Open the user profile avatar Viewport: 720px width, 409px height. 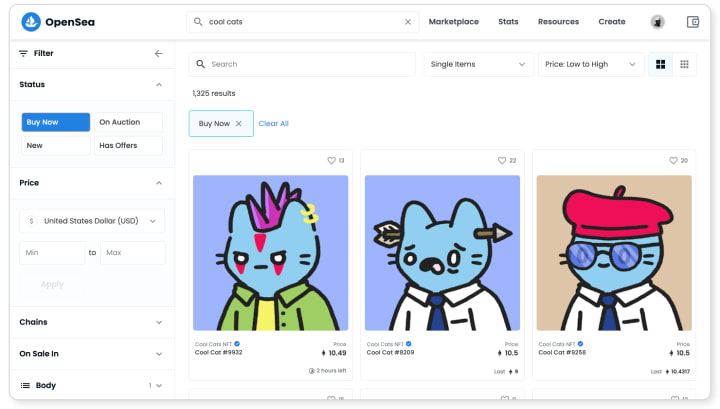click(x=658, y=22)
